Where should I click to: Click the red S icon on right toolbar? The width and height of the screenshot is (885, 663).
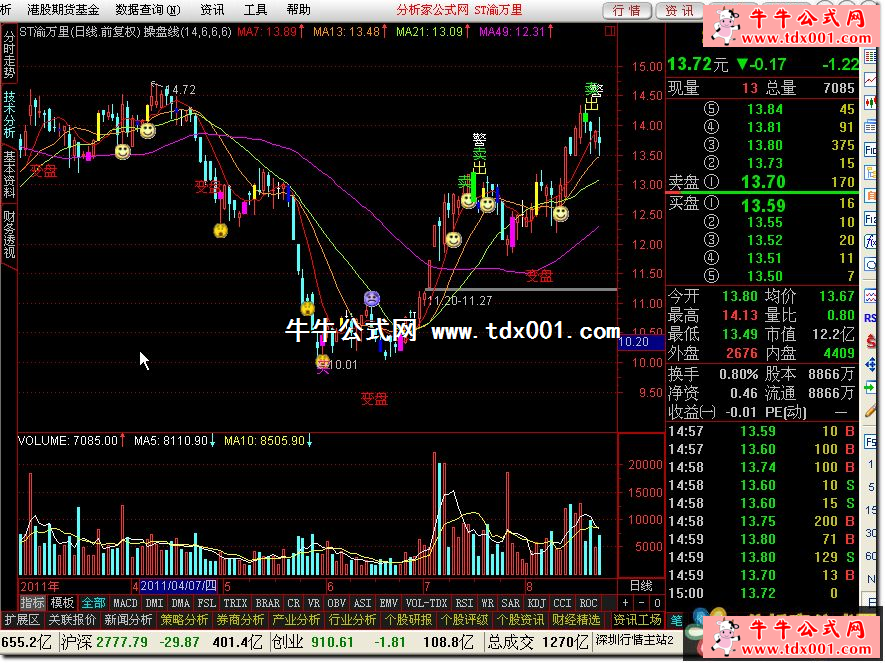tap(871, 341)
